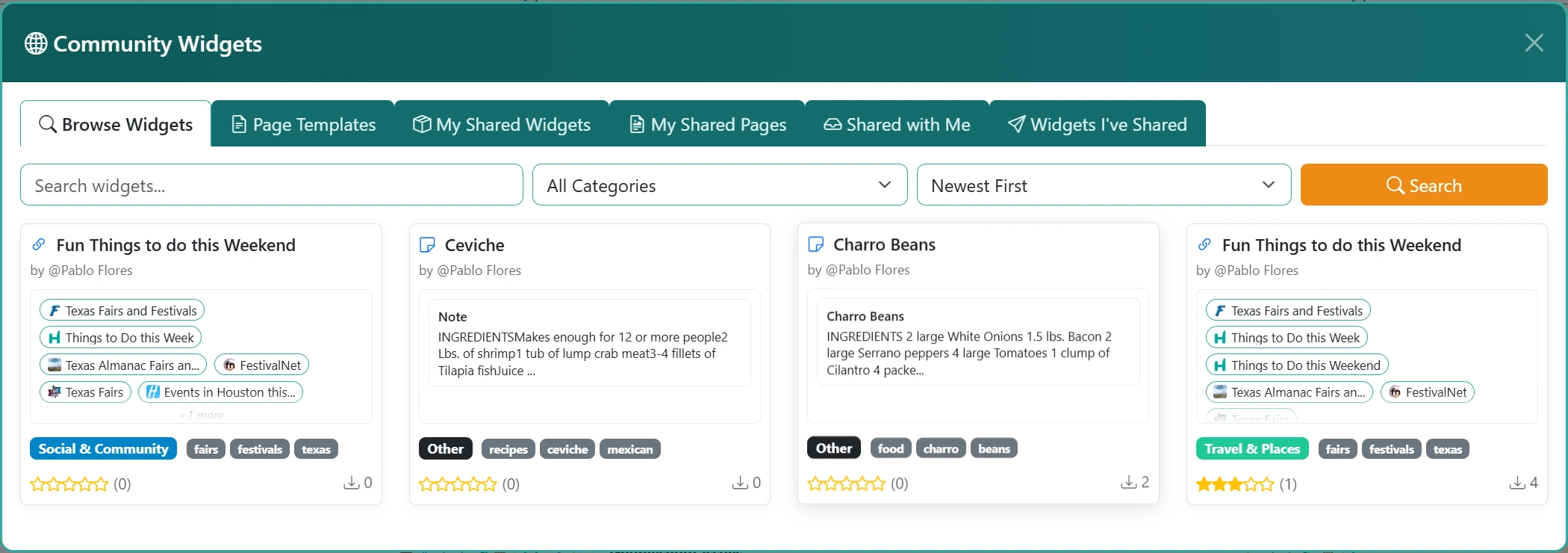
Task: Open the Charro Beans widget title
Action: (x=885, y=244)
